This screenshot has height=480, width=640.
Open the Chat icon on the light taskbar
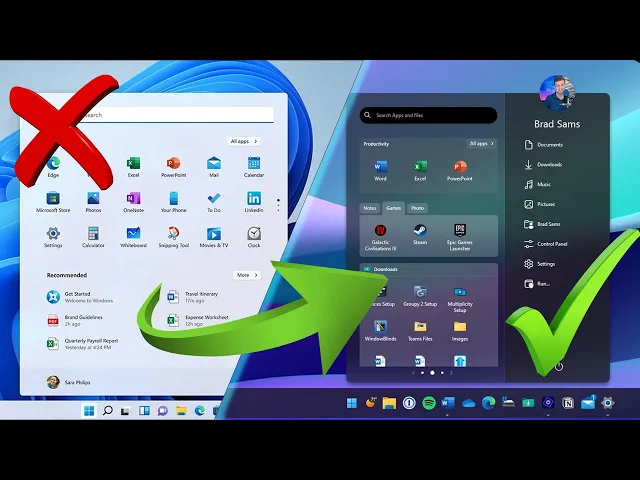click(162, 411)
